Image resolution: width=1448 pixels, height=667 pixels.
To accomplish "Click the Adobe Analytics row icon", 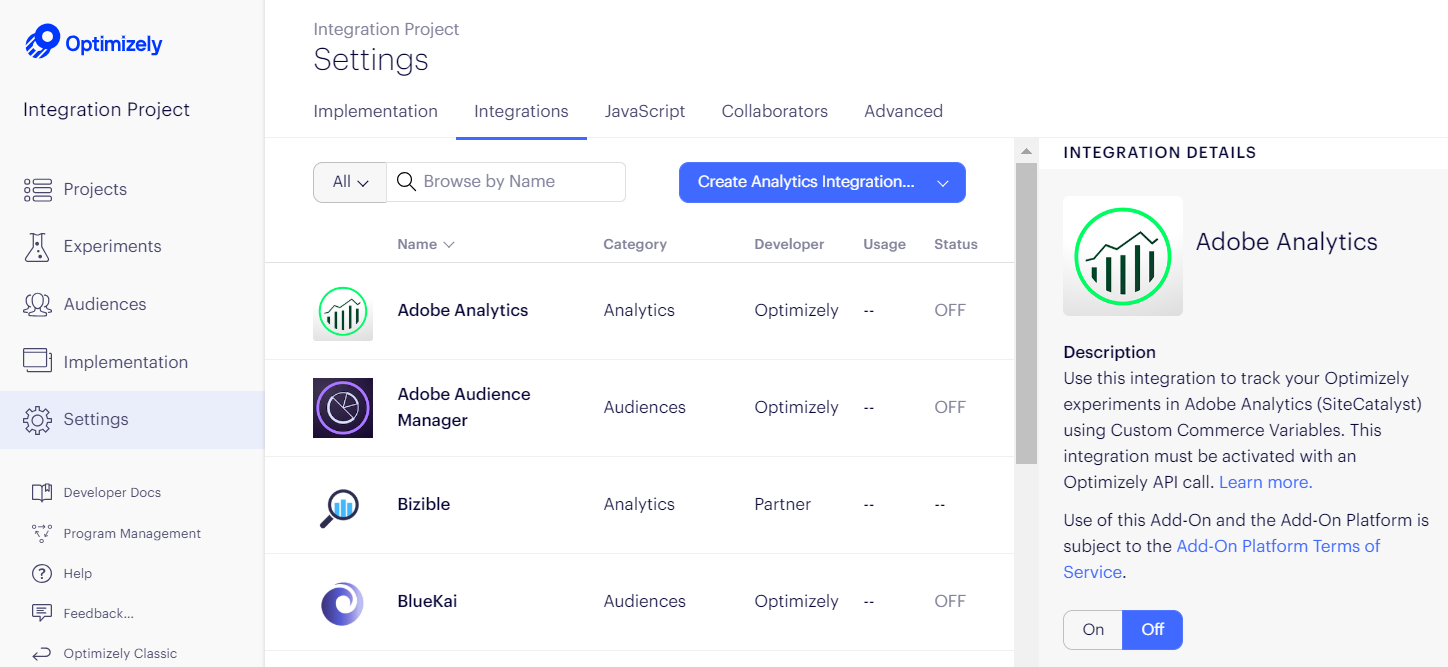I will [x=343, y=311].
